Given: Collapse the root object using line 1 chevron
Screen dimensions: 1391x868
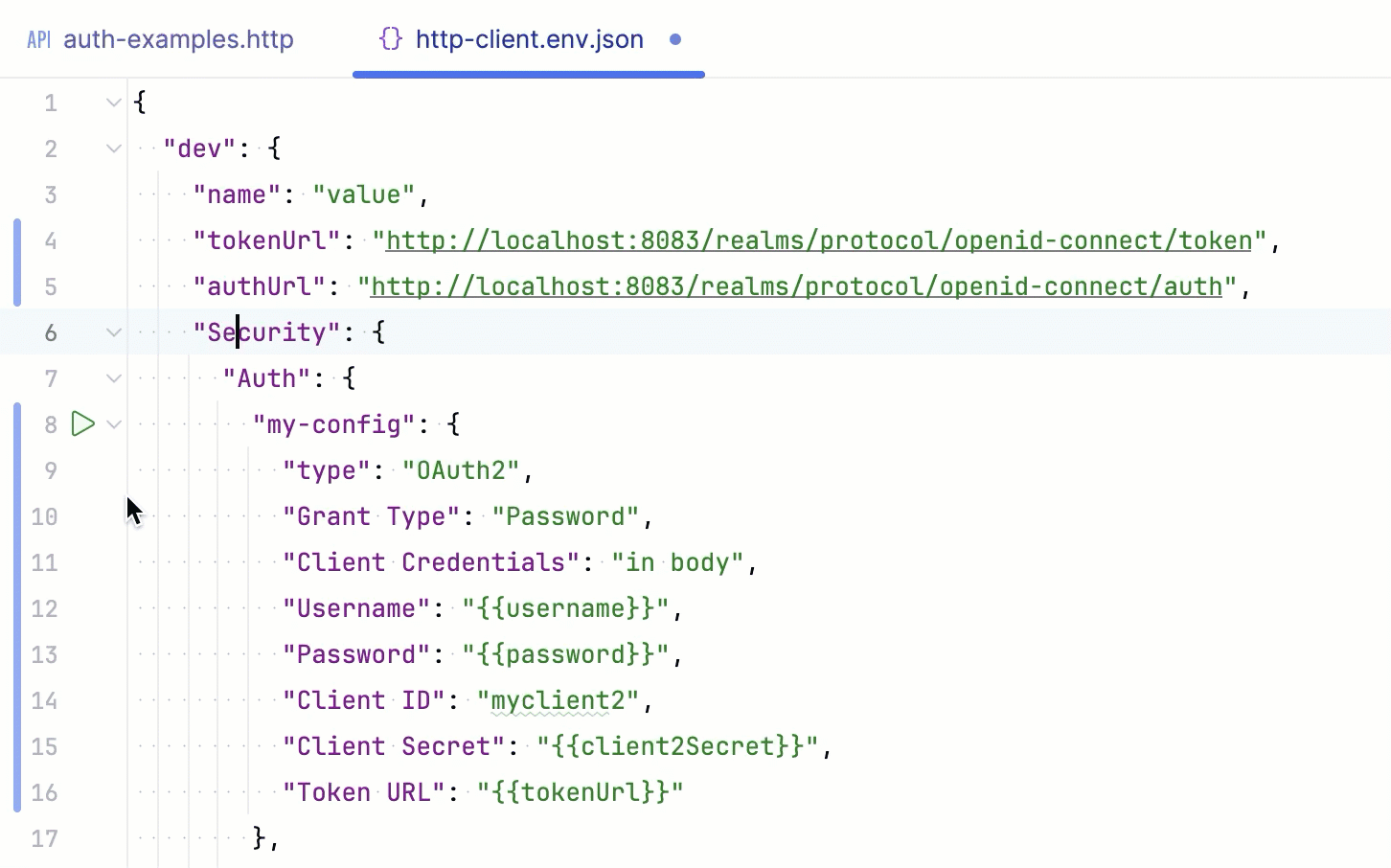Looking at the screenshot, I should pos(113,103).
